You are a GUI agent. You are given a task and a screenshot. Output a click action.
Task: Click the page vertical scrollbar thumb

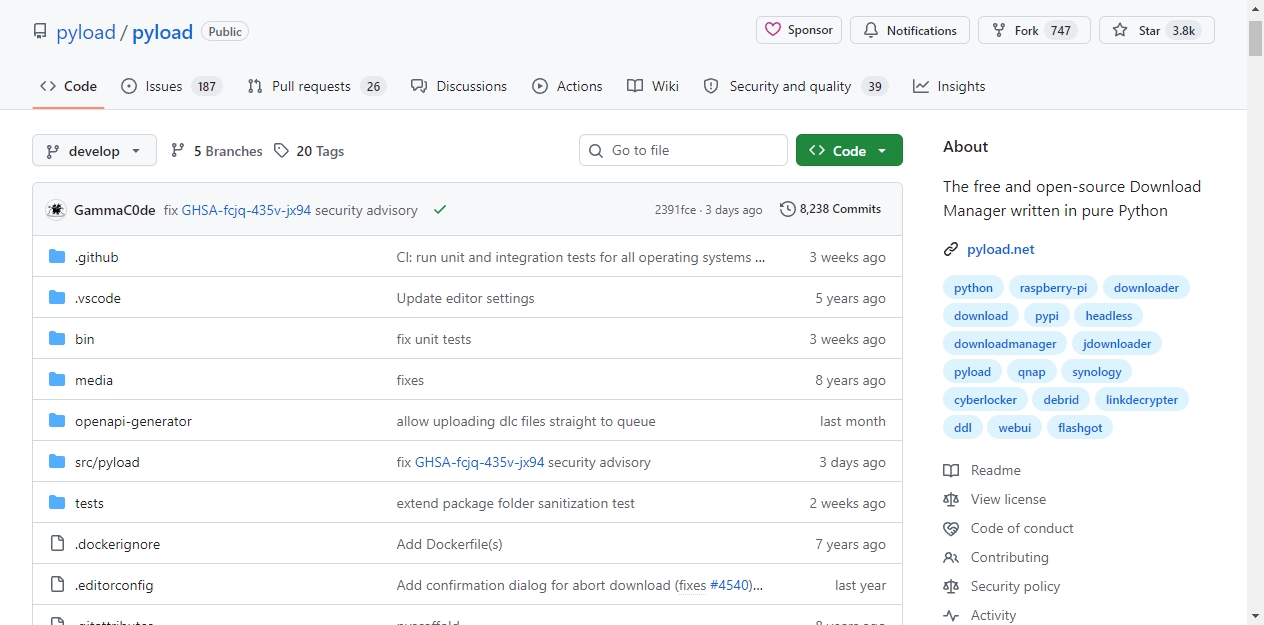(x=1256, y=38)
